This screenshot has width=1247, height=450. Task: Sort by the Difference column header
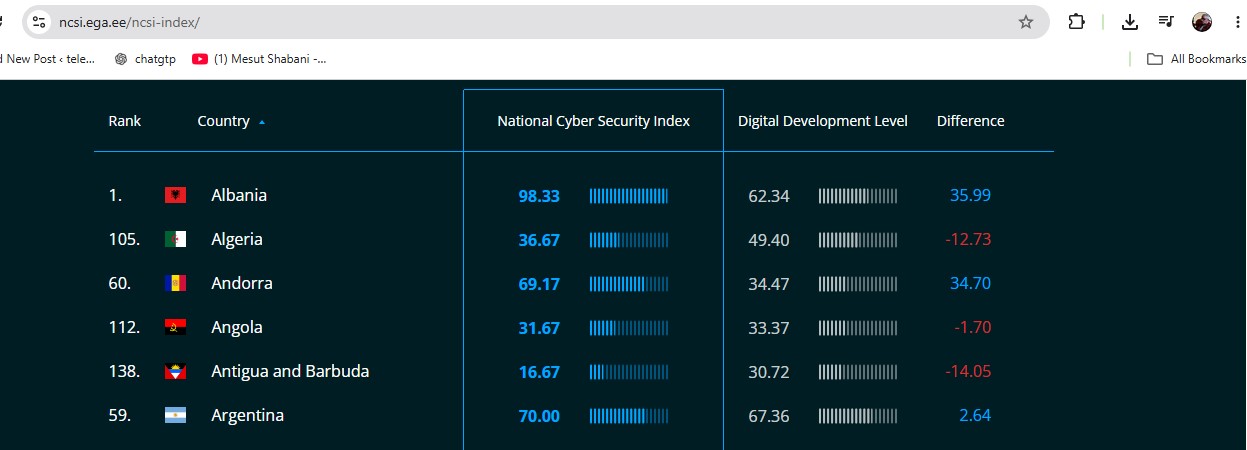(970, 121)
